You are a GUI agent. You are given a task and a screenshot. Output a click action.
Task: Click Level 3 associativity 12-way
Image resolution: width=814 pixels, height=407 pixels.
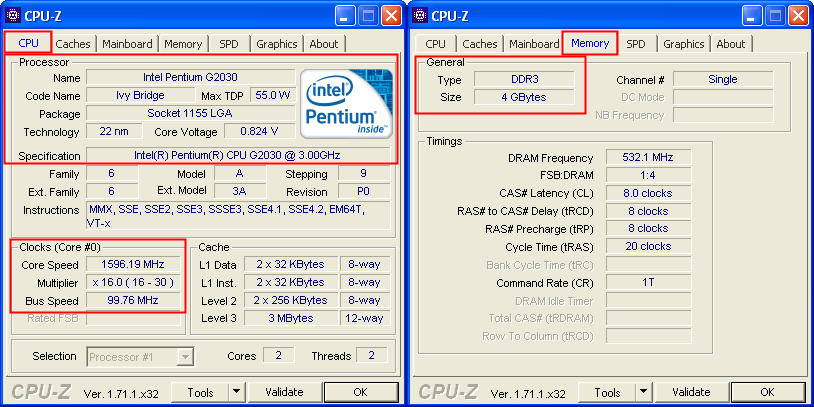[x=364, y=318]
